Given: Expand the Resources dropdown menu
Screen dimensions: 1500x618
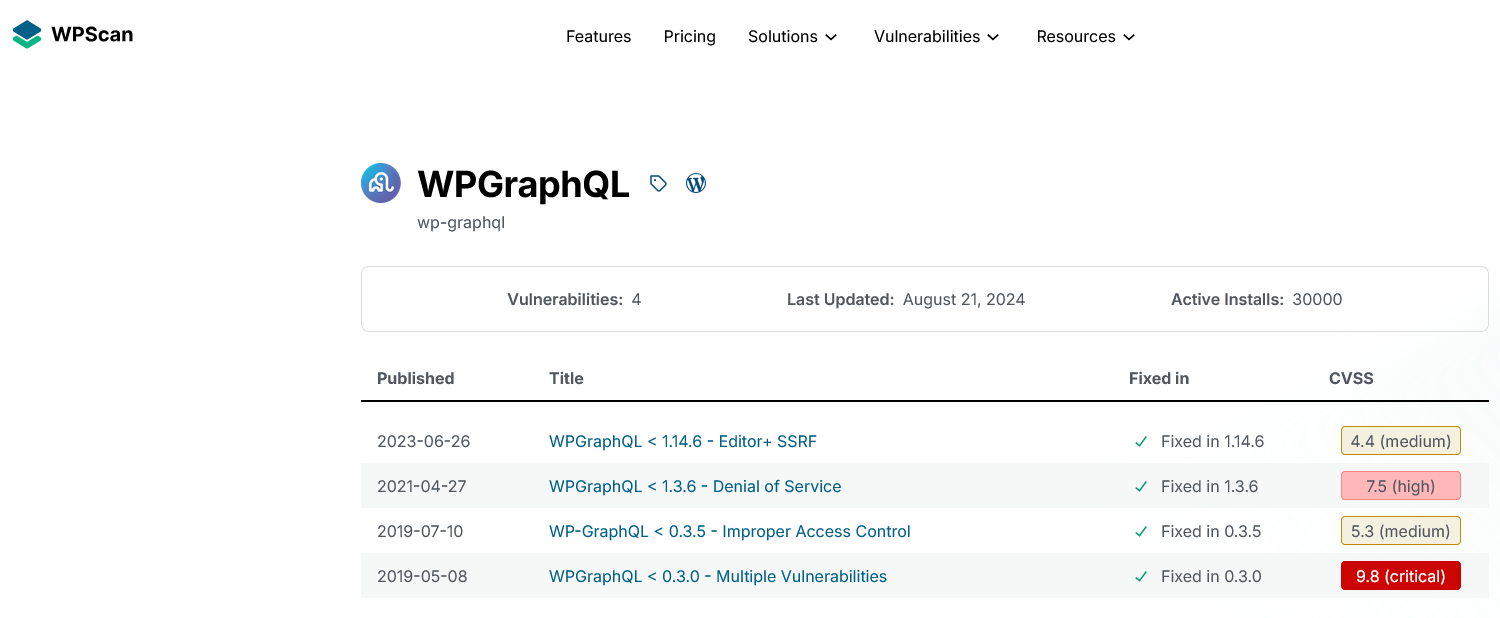Looking at the screenshot, I should pyautogui.click(x=1085, y=36).
